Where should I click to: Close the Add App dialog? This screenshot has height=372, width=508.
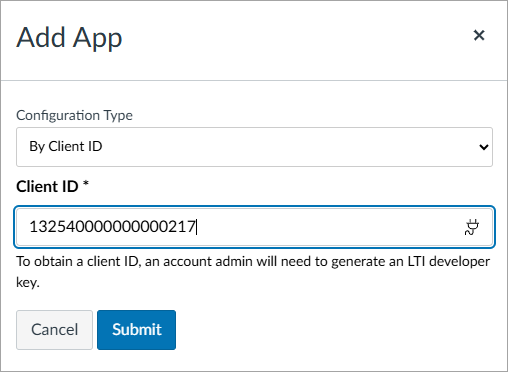pos(479,35)
